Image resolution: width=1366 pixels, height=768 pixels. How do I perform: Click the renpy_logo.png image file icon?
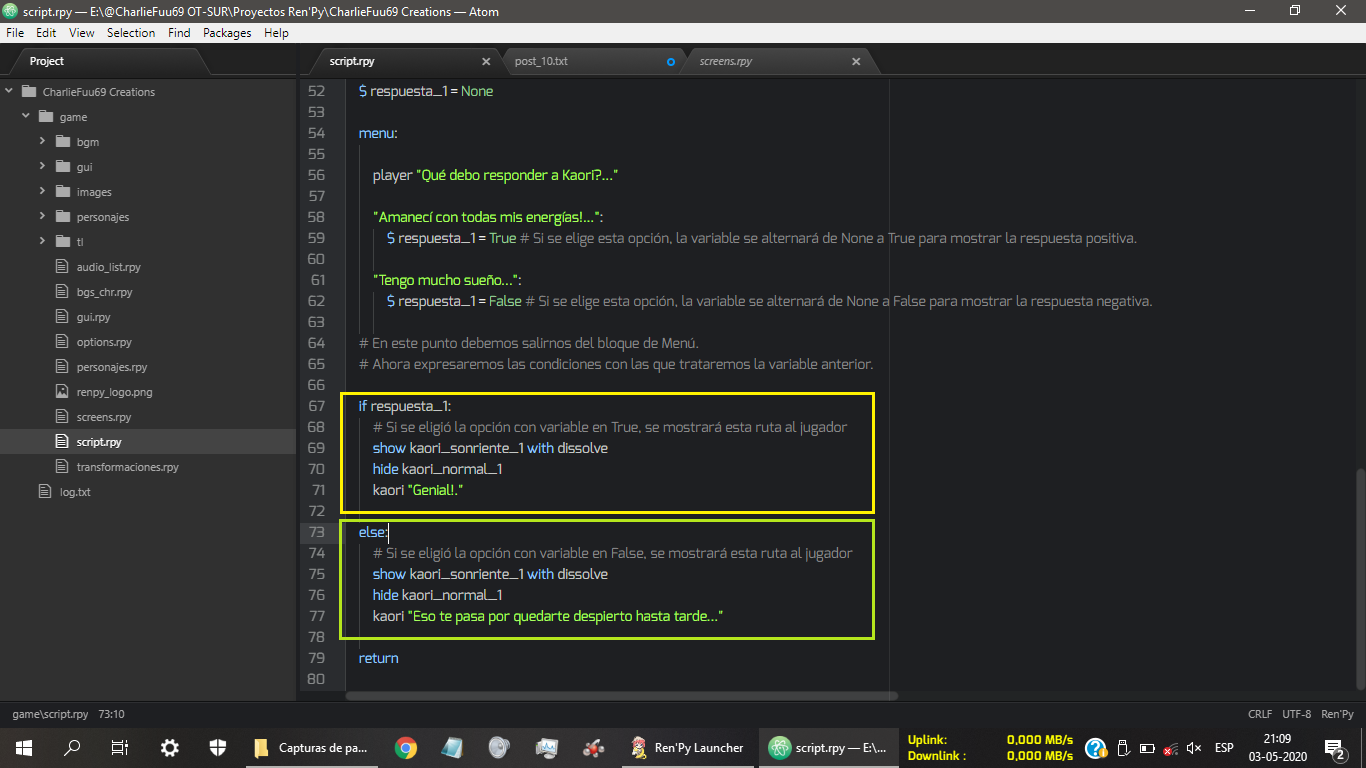62,392
